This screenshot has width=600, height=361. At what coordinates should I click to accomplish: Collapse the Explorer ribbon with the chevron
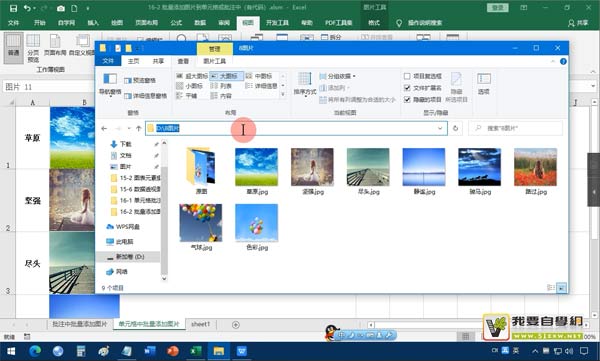coord(552,61)
